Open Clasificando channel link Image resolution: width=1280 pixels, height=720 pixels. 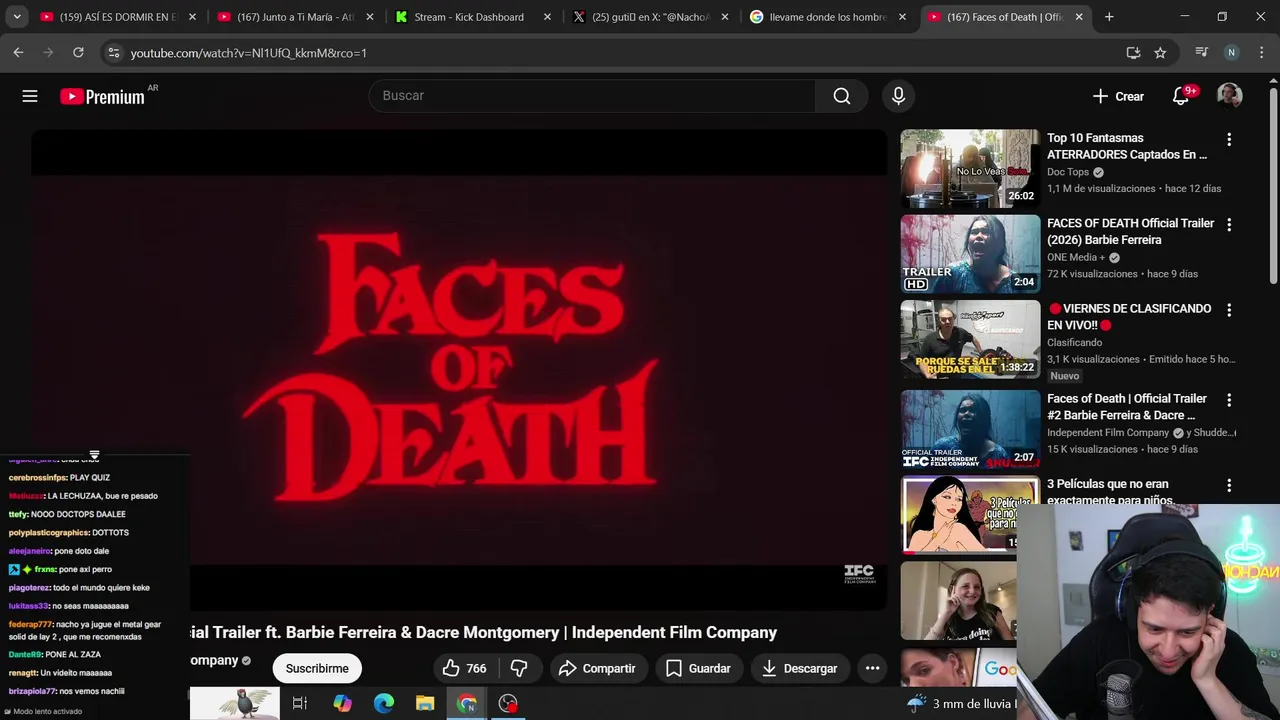(x=1075, y=342)
